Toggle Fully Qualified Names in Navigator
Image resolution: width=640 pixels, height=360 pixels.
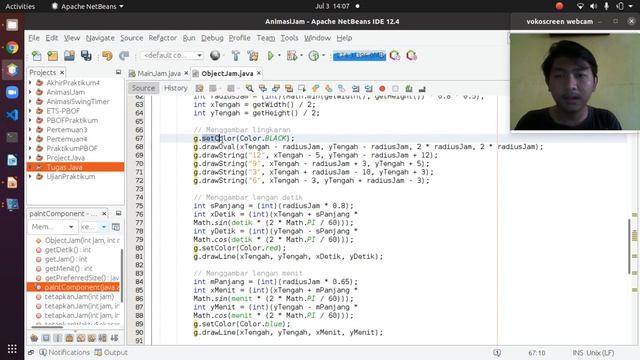tap(92, 338)
